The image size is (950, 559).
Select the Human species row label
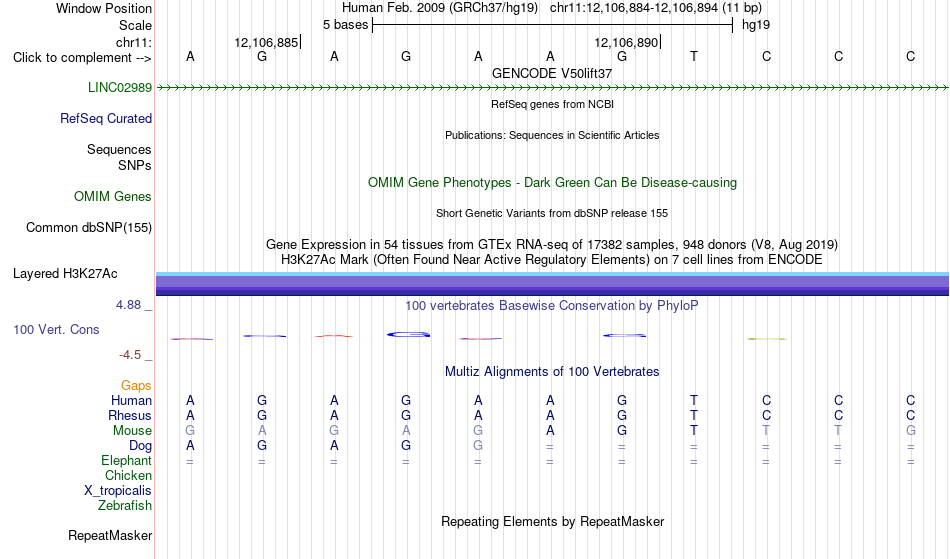pos(131,400)
